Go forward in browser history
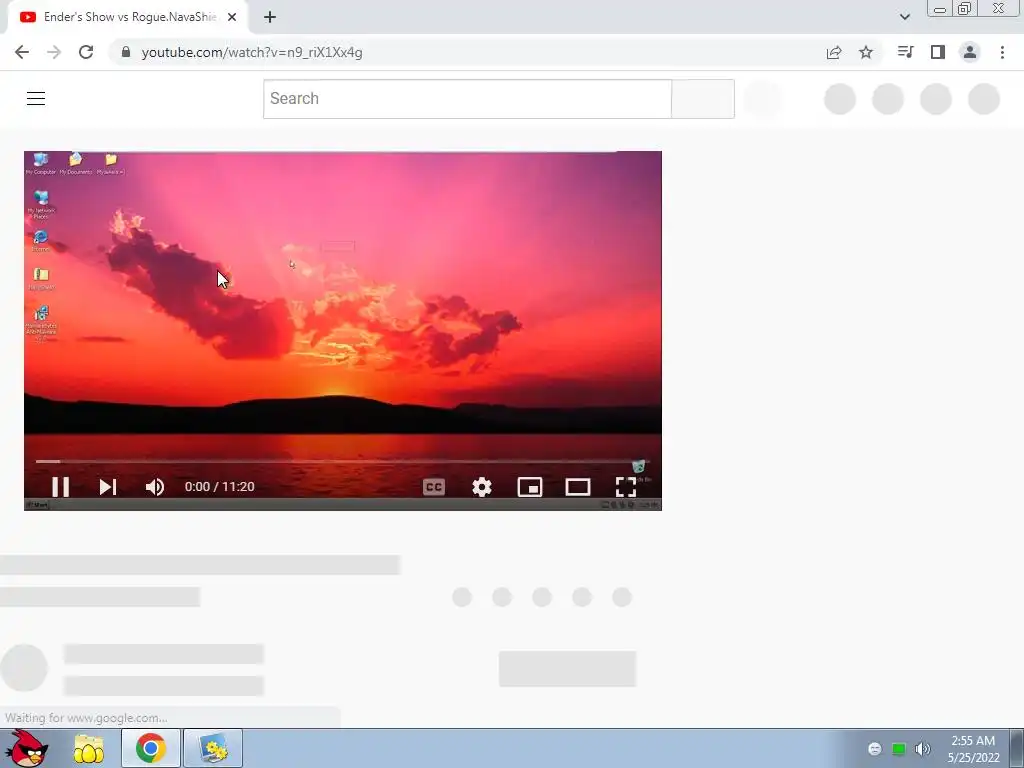 [x=54, y=52]
